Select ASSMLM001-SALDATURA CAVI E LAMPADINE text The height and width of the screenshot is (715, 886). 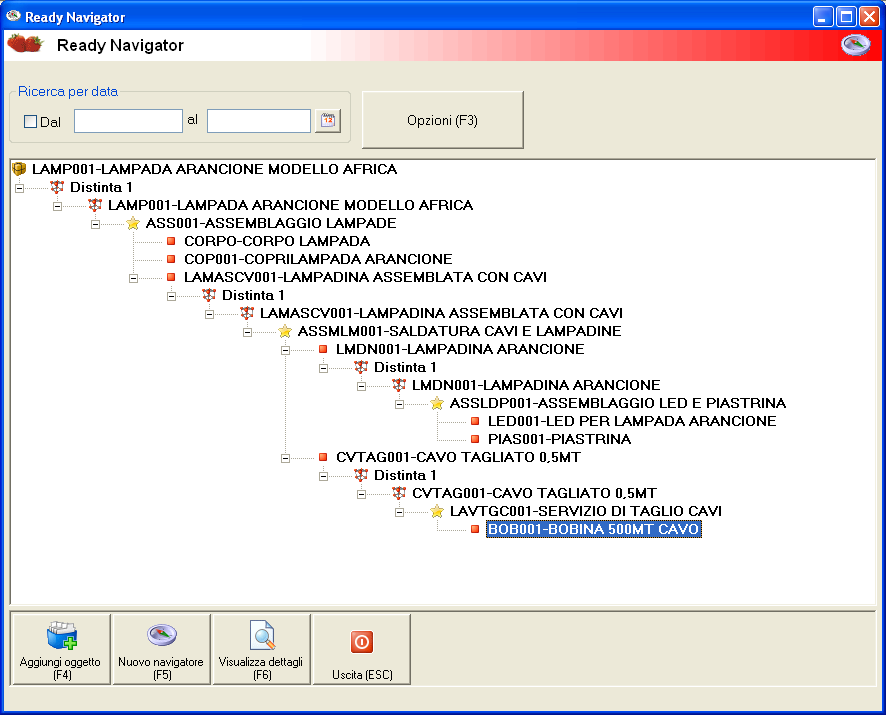pos(459,331)
